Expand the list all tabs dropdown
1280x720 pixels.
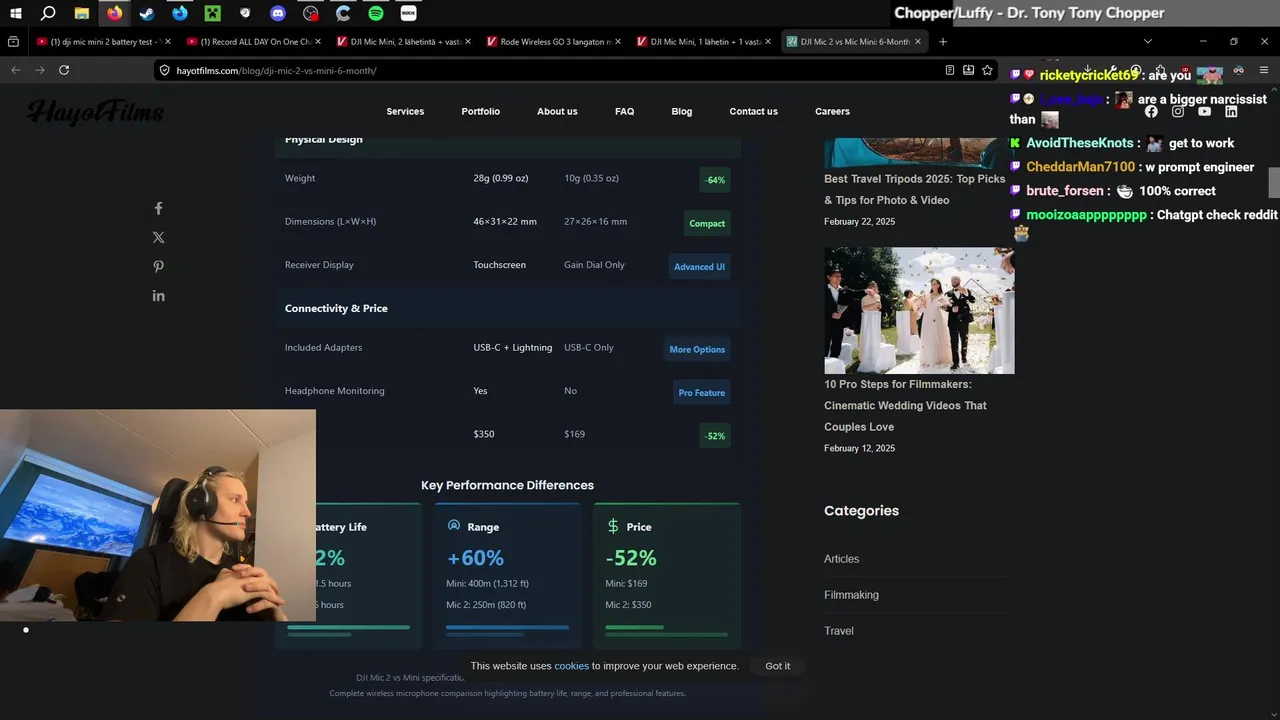point(1147,42)
